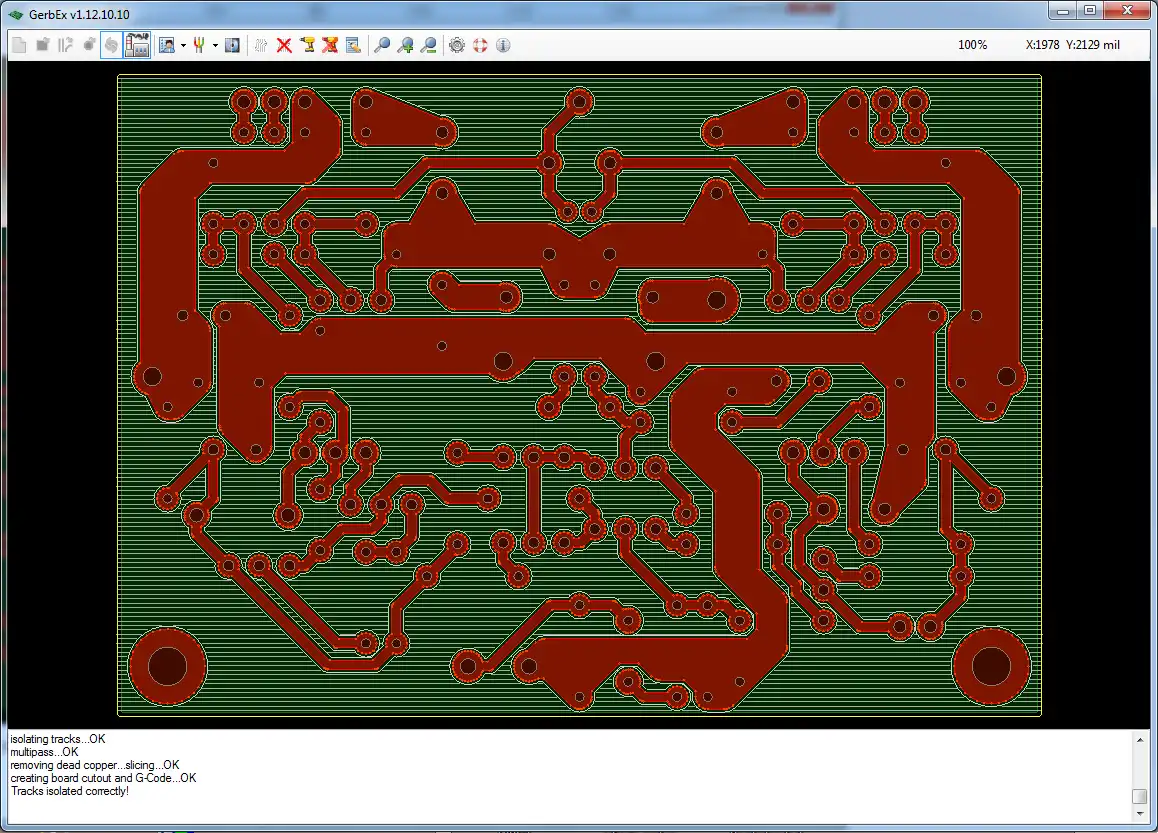This screenshot has width=1158, height=833.
Task: Click the log panel scrollbar up arrow
Action: tap(1140, 739)
